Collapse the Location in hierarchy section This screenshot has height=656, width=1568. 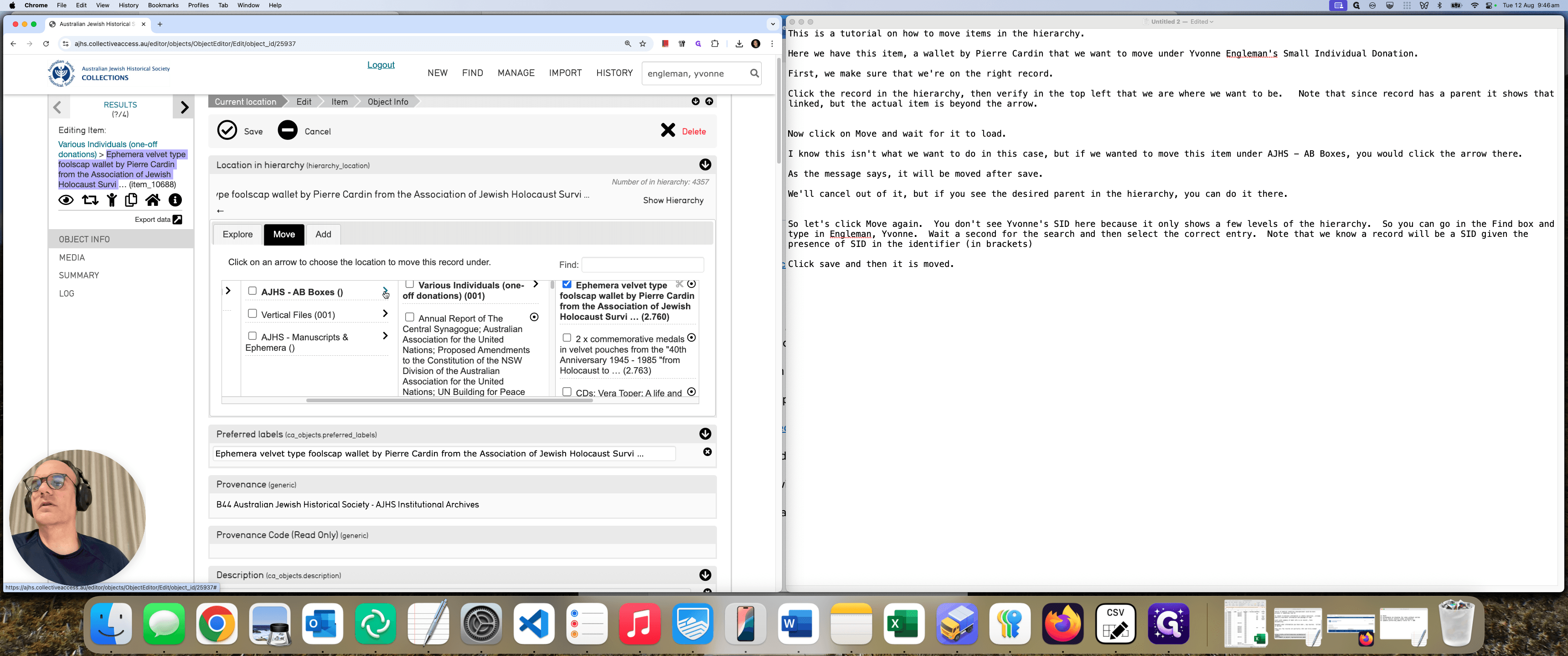(x=705, y=165)
